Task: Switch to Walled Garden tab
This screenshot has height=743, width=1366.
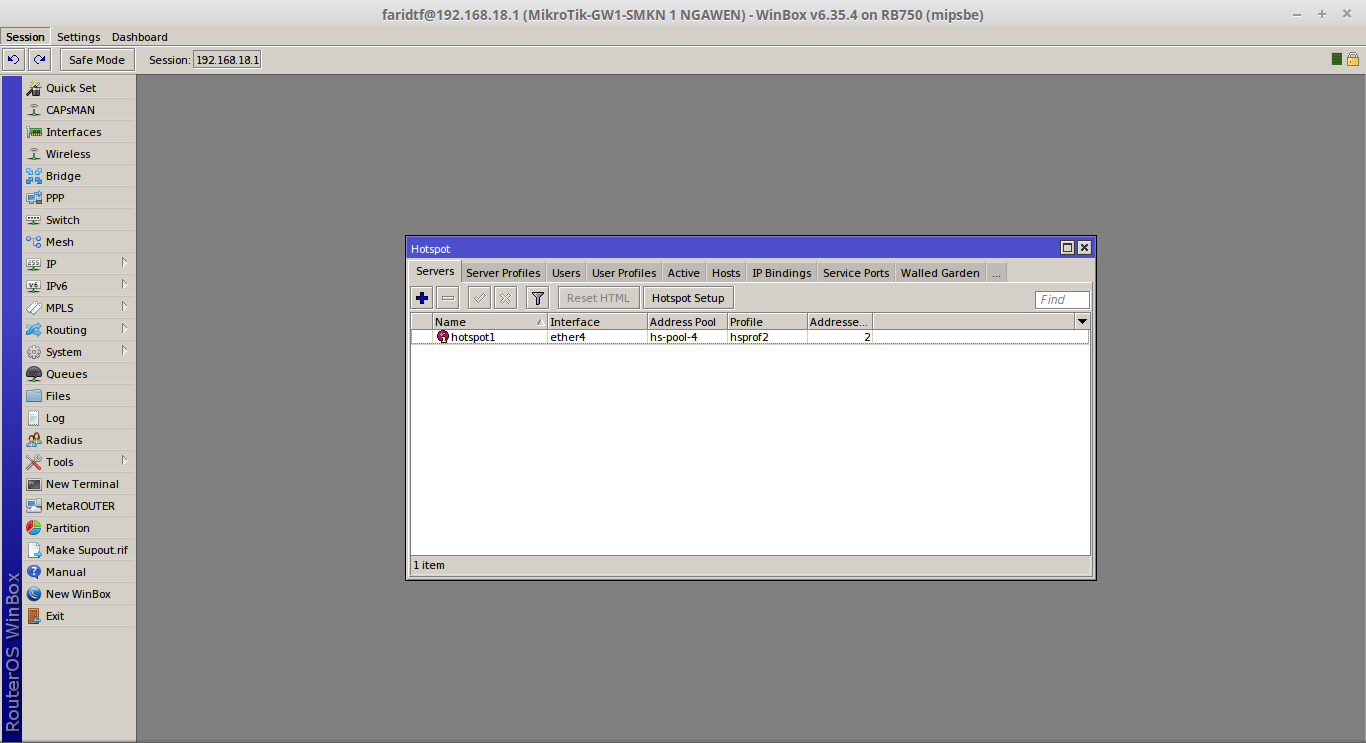Action: click(x=940, y=273)
